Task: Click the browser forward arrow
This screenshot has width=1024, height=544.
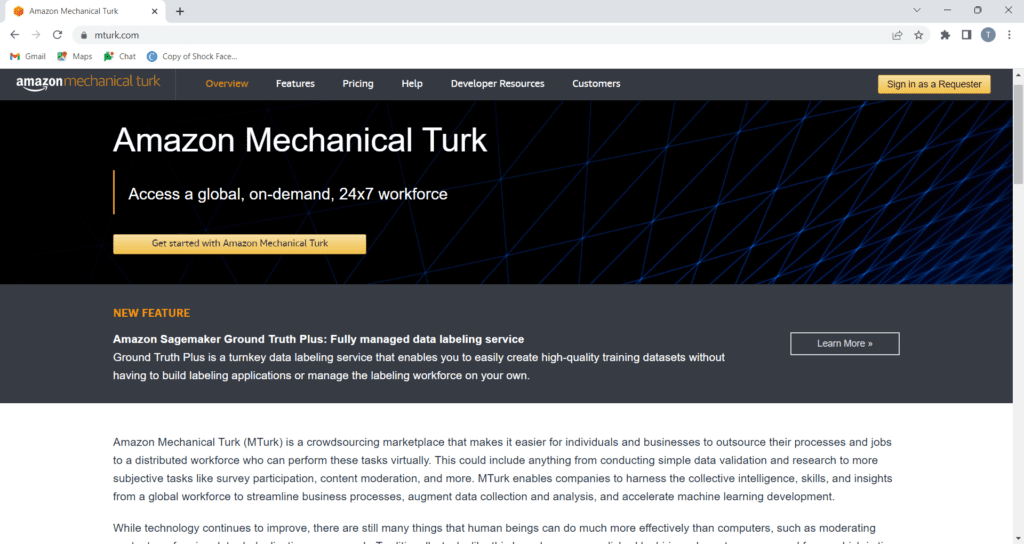Action: [36, 35]
